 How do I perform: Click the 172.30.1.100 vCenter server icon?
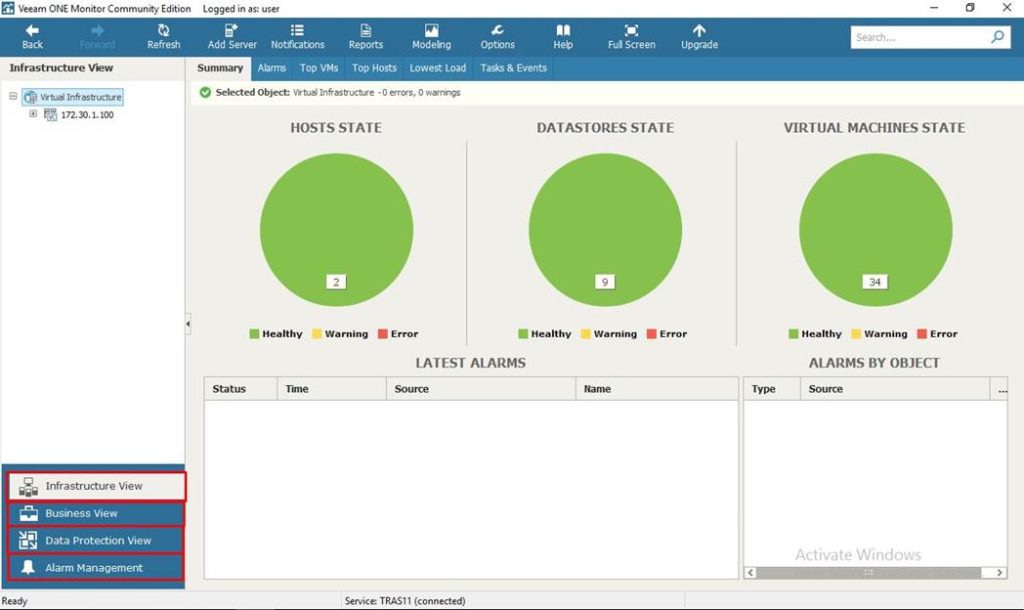50,115
